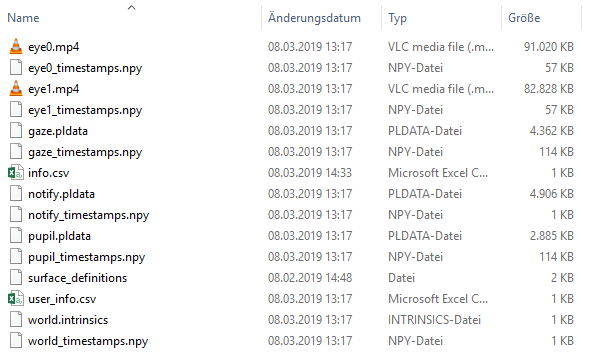Select the world_timestamps.npy file name

click(x=88, y=341)
